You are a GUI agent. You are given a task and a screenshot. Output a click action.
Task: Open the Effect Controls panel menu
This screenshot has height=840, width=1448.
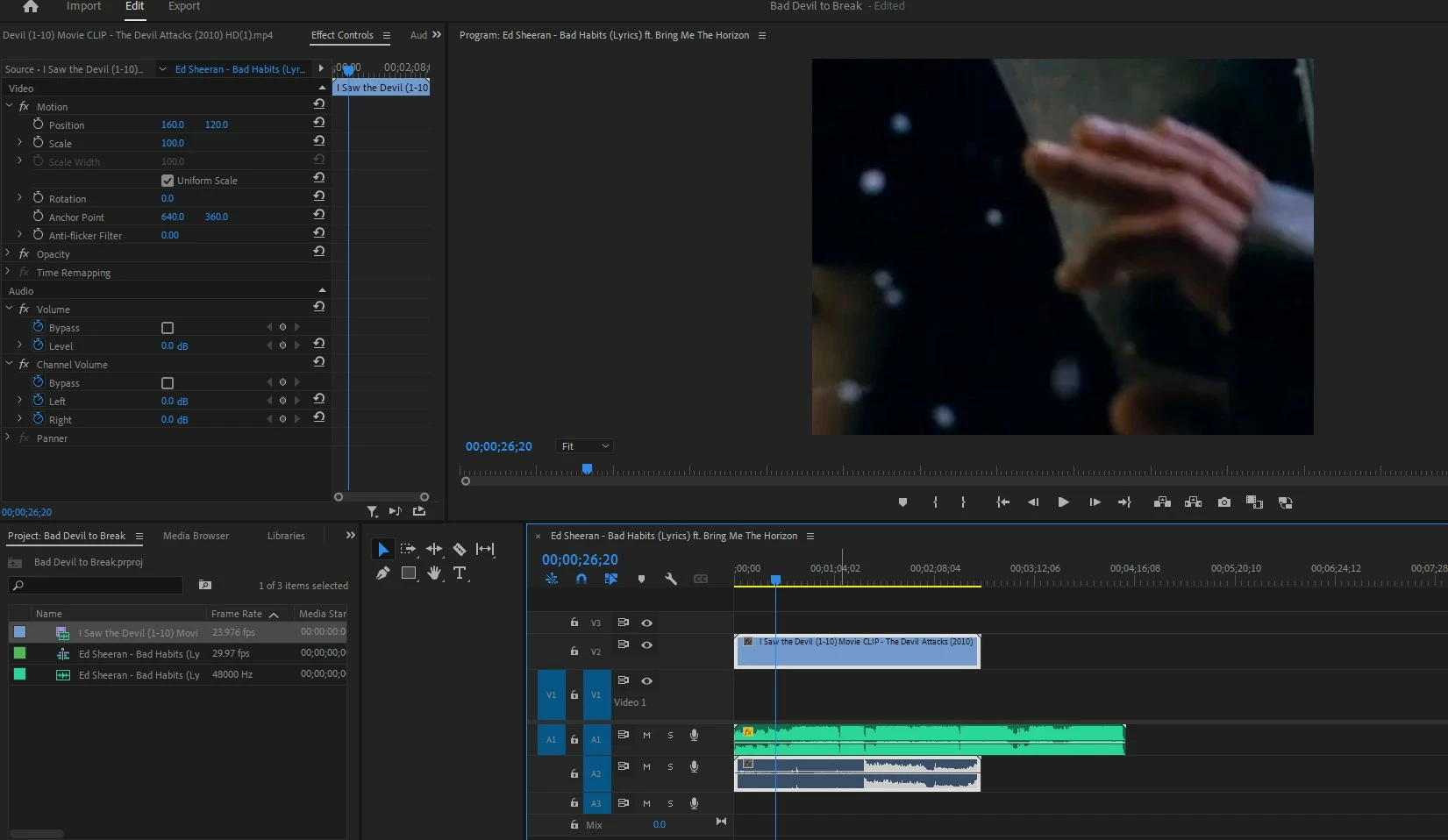click(x=387, y=35)
